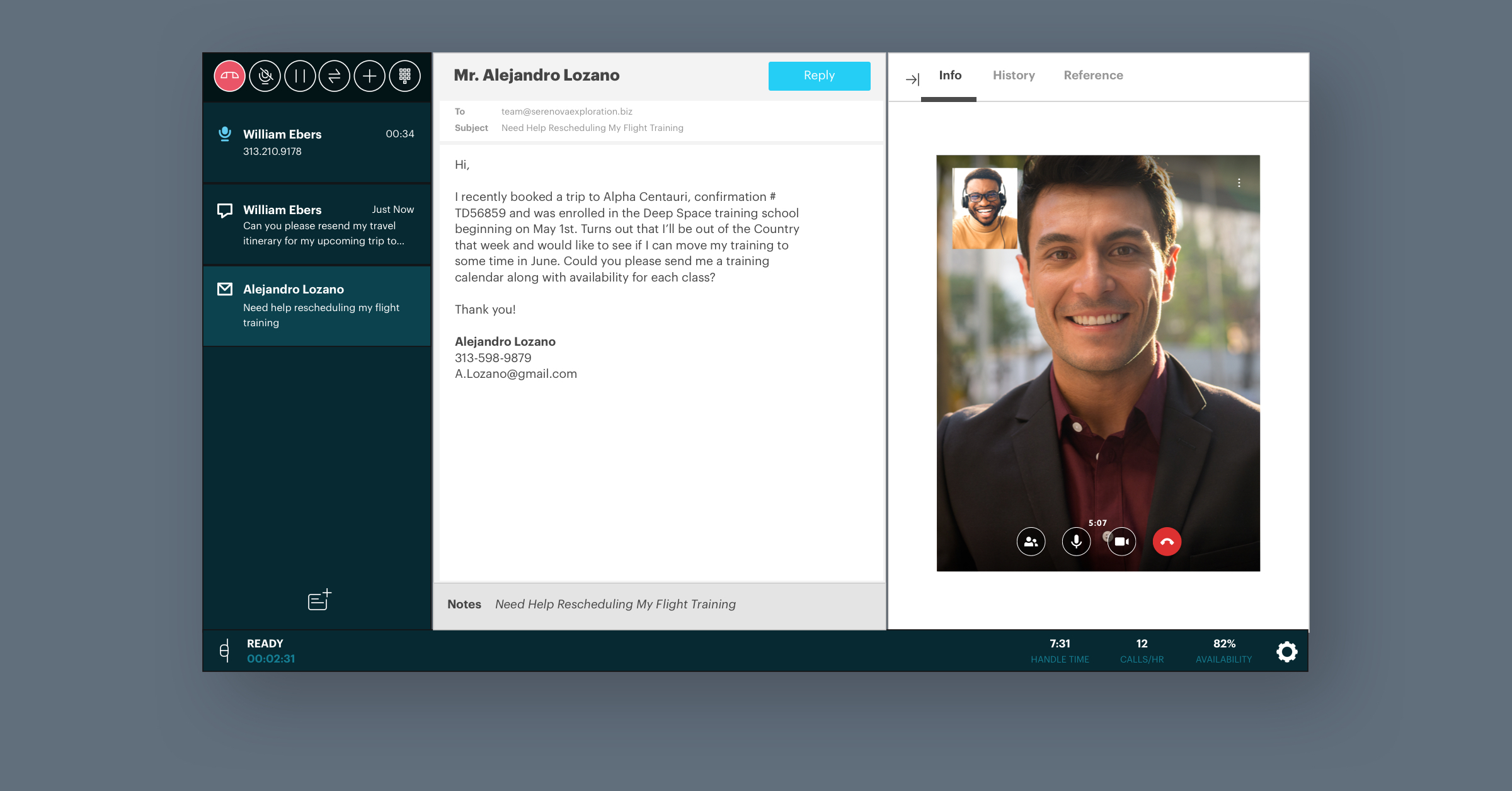Image resolution: width=1512 pixels, height=791 pixels.
Task: Hang up the call with red phone icon in toolbar
Action: 229,76
